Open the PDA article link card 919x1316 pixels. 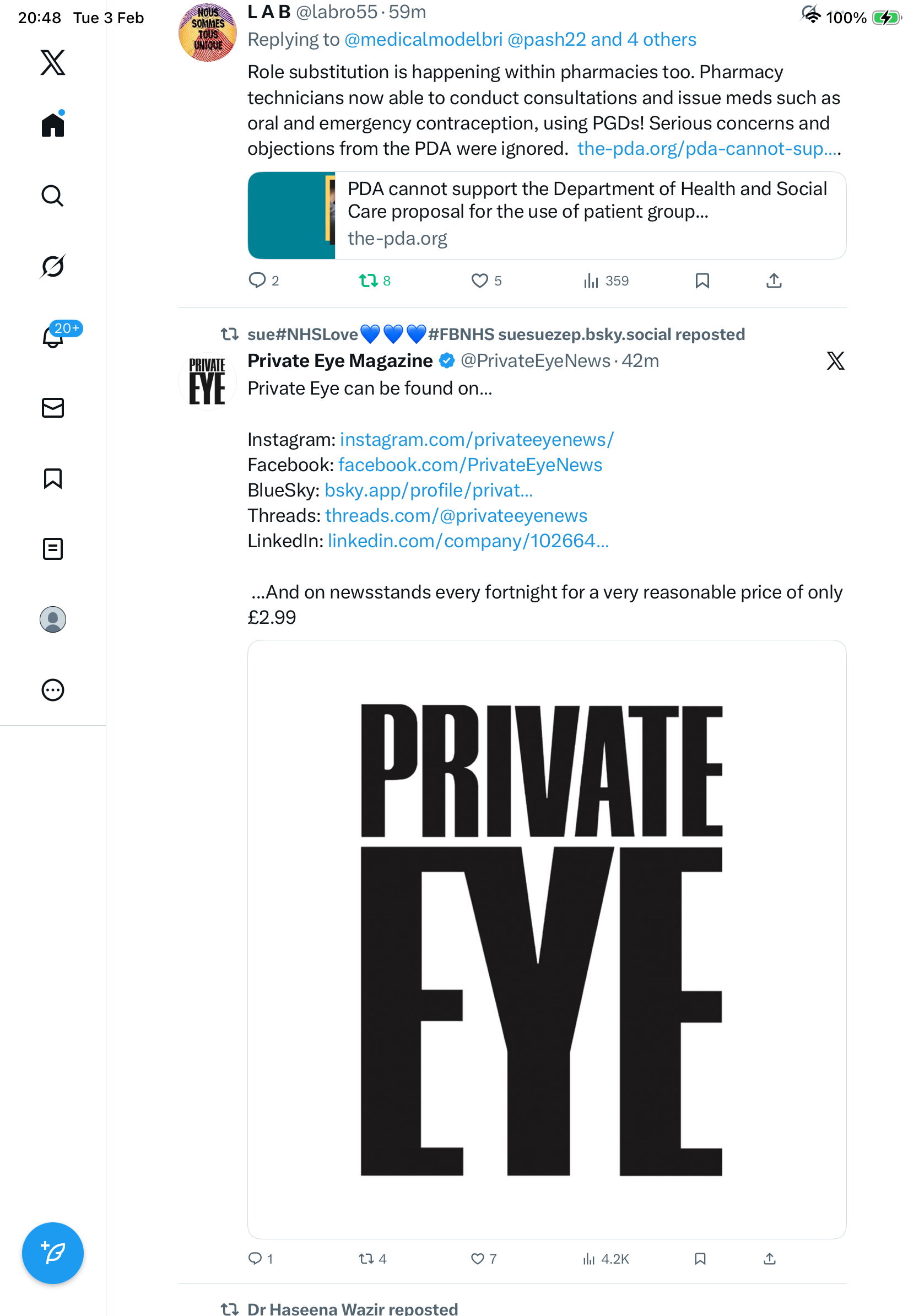pos(547,215)
